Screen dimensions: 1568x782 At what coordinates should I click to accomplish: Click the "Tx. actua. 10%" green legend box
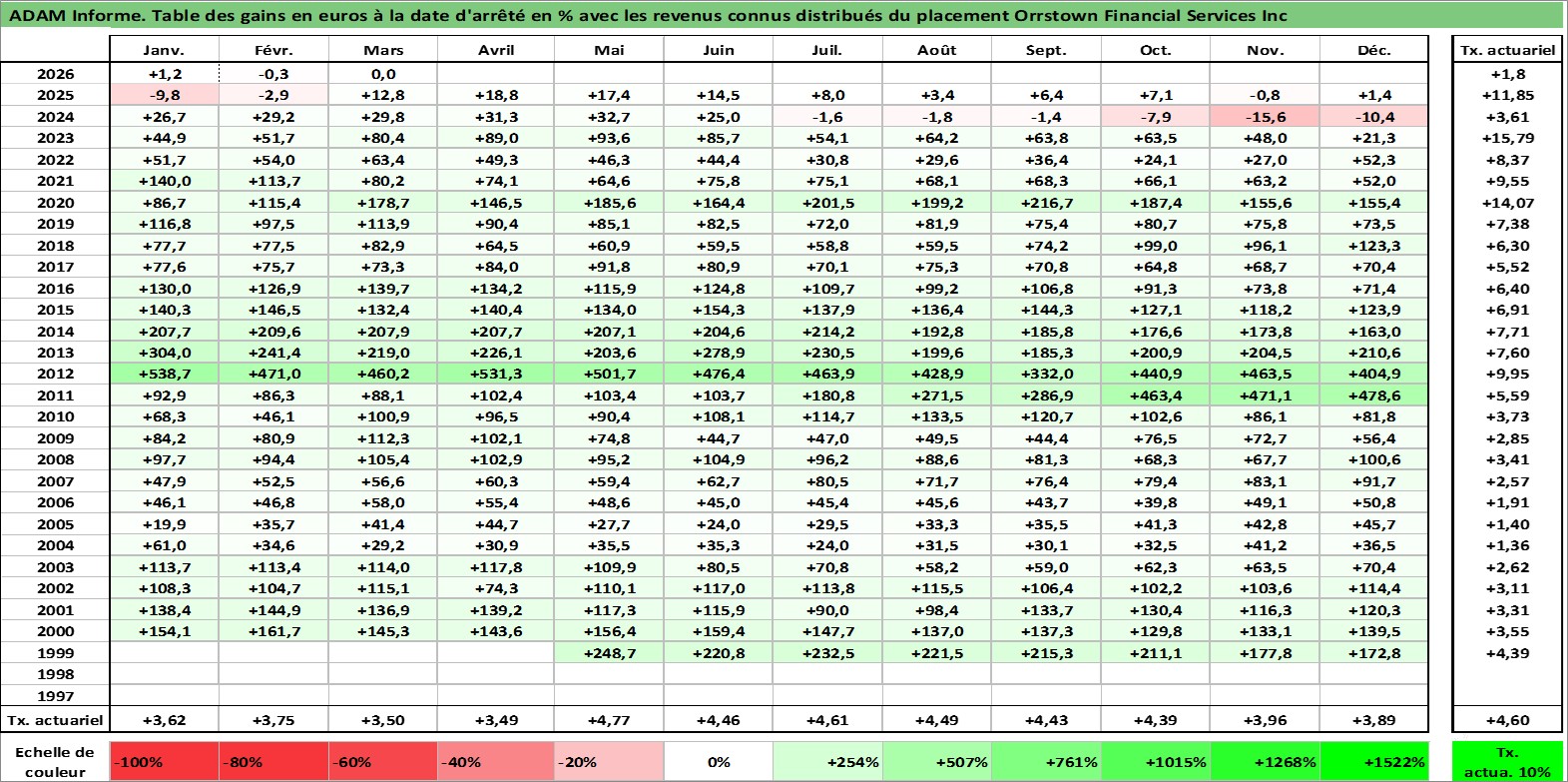tap(1507, 761)
